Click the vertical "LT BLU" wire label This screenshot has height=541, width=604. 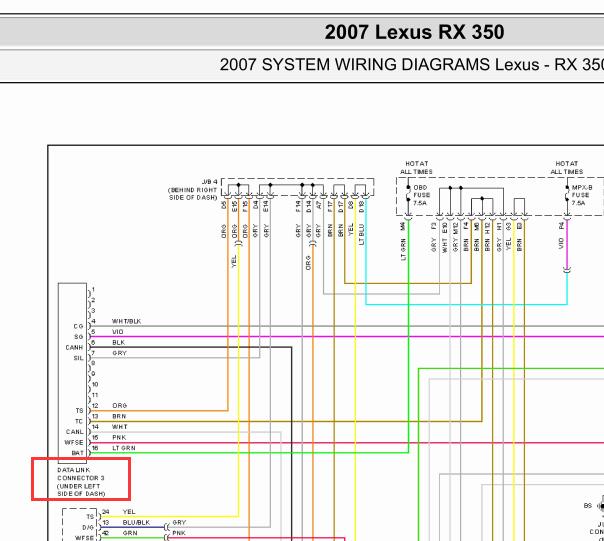361,234
